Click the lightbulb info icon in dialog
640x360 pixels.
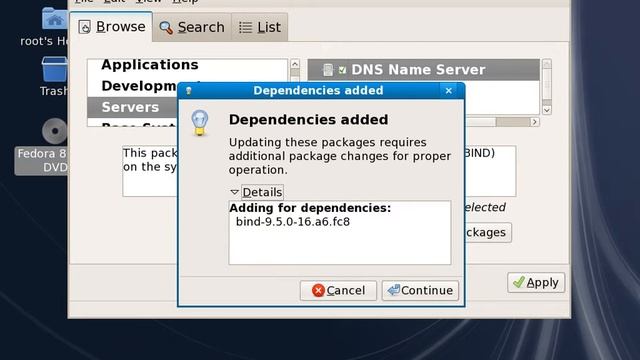tap(200, 123)
